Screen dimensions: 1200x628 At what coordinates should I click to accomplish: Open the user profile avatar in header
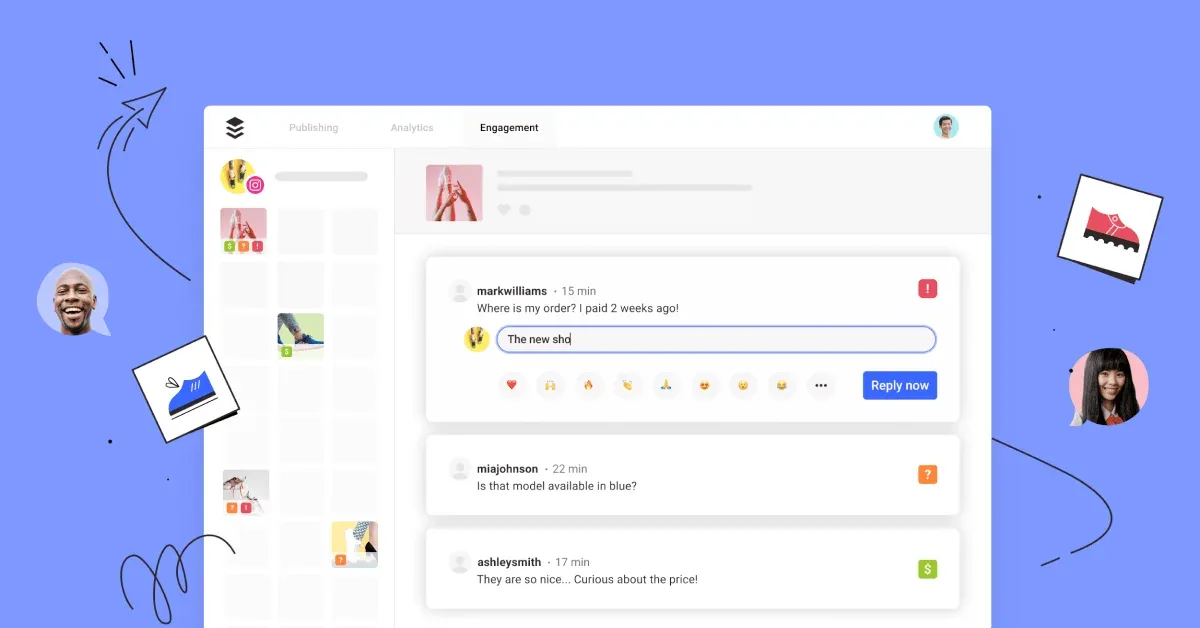946,127
